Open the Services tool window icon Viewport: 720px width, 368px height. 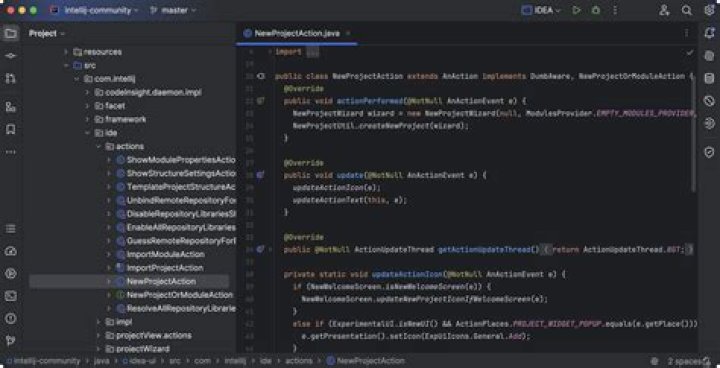point(11,251)
